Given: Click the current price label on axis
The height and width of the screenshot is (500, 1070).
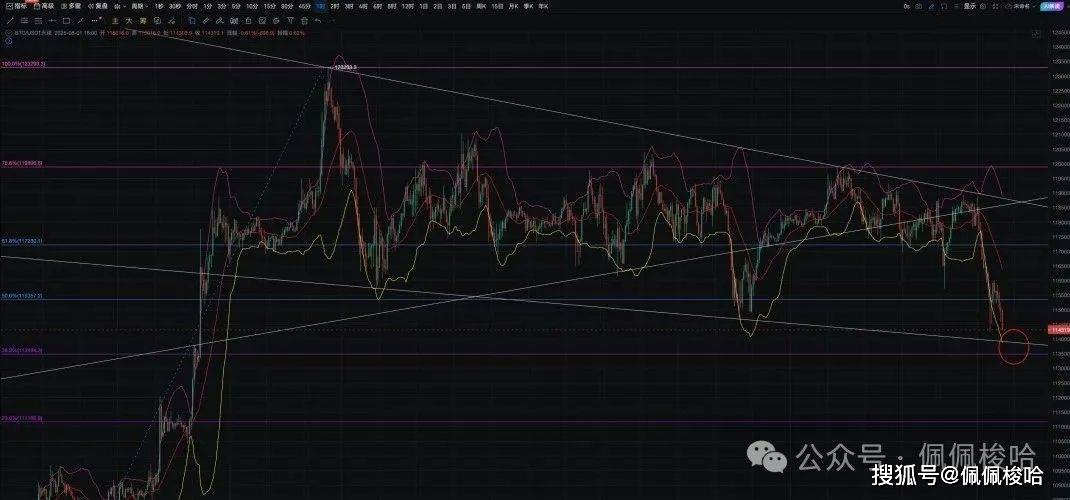Looking at the screenshot, I should click(1058, 329).
